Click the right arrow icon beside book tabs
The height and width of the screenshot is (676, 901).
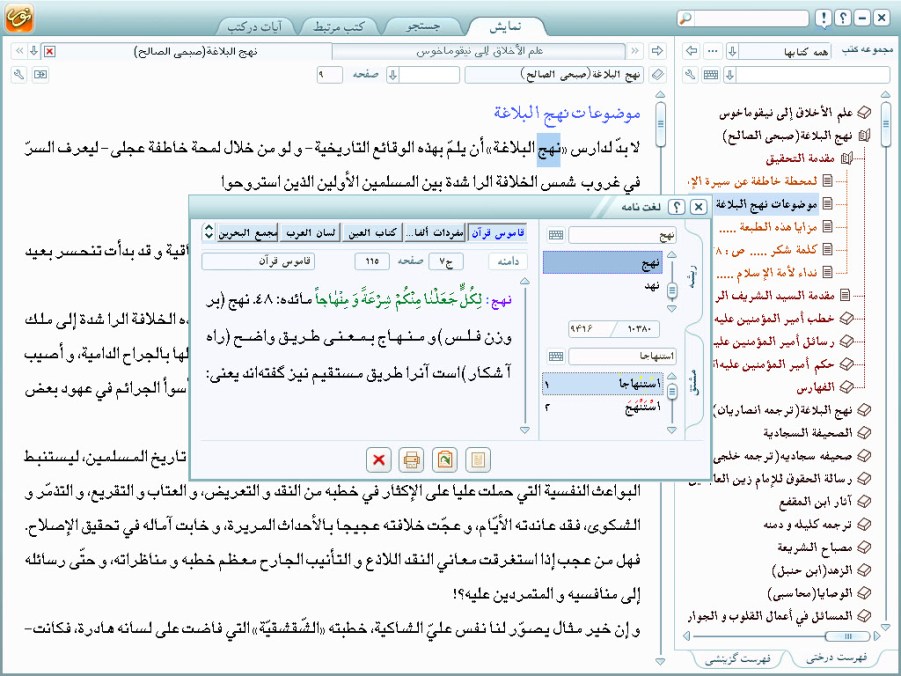click(657, 51)
